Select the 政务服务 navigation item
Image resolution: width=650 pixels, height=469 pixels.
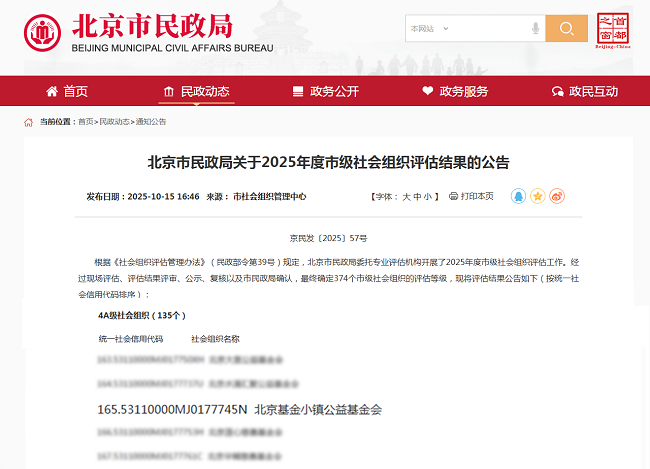pyautogui.click(x=454, y=91)
